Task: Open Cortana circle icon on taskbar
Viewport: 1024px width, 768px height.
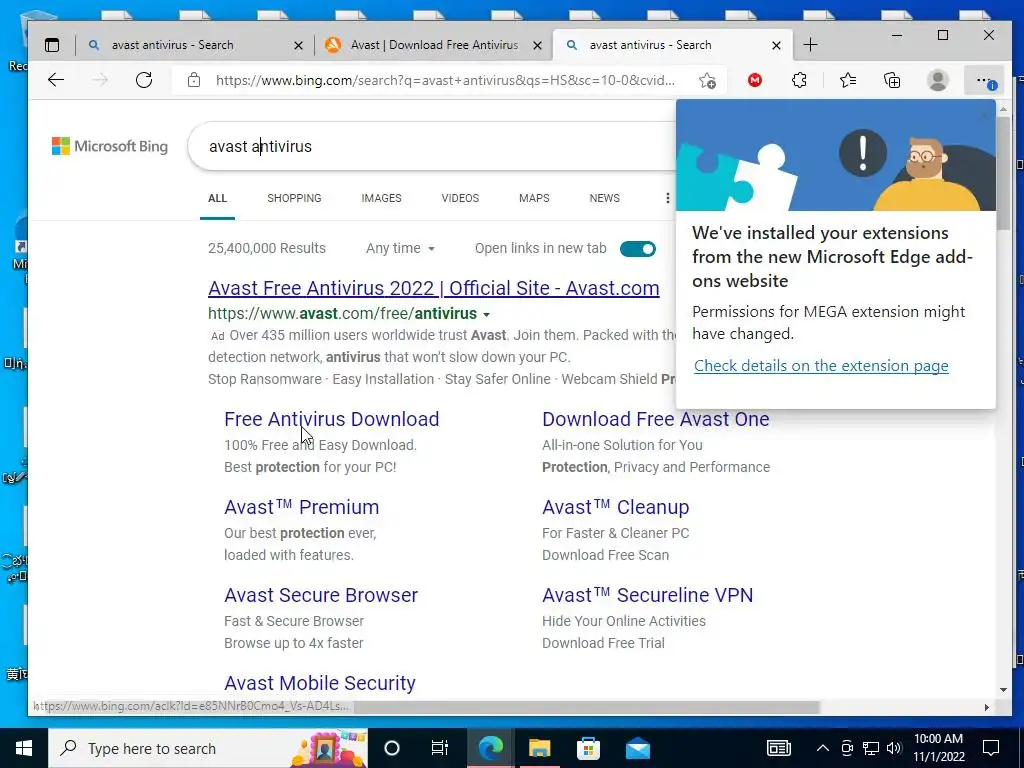Action: [392, 748]
